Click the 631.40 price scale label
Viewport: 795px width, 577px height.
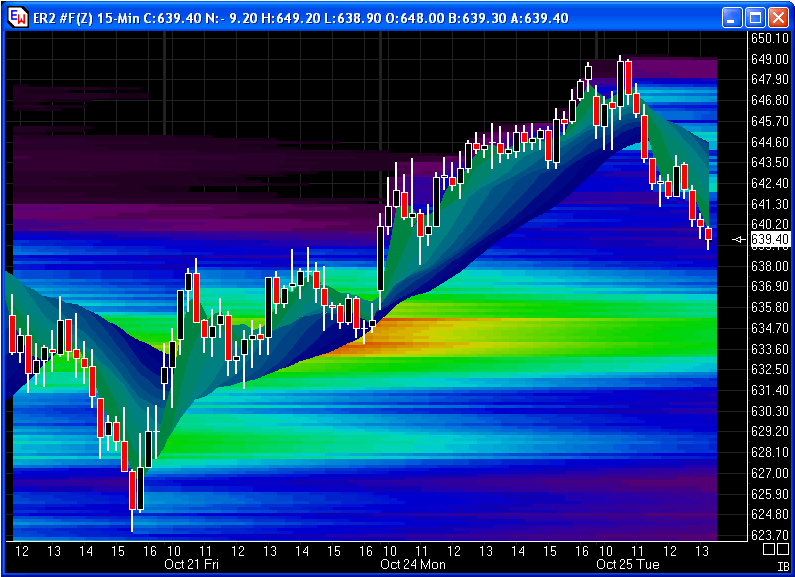click(770, 390)
